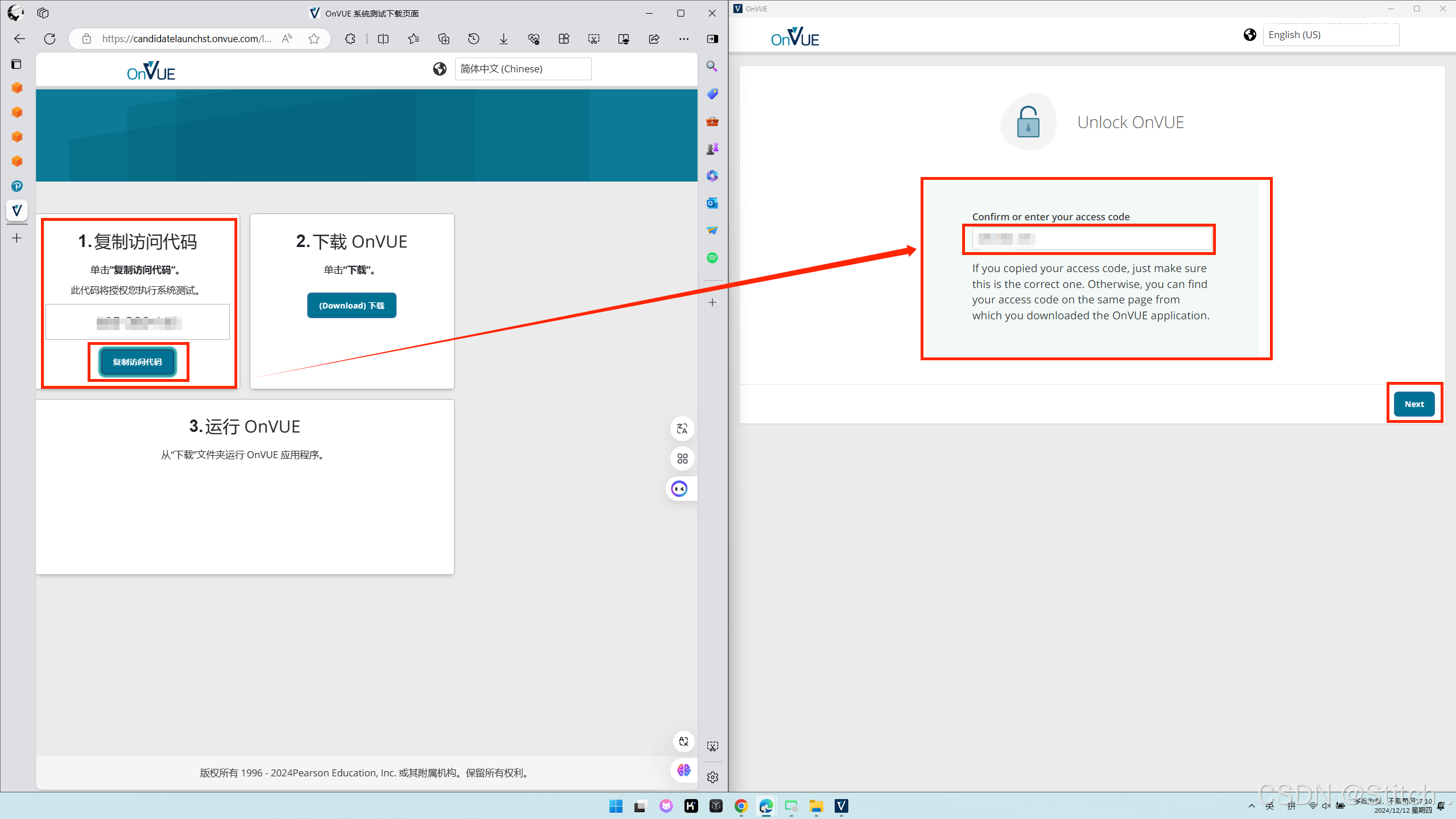Image resolution: width=1456 pixels, height=819 pixels.
Task: Open the browser Extensions puzzle icon
Action: [x=350, y=39]
